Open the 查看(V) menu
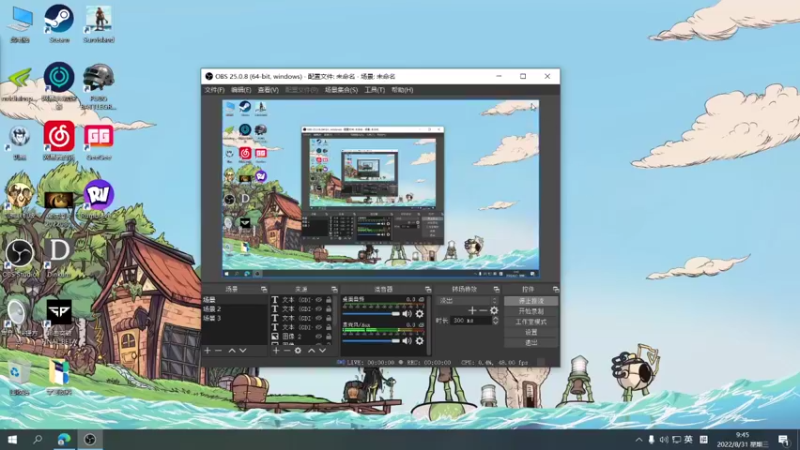Image resolution: width=800 pixels, height=450 pixels. [x=268, y=90]
